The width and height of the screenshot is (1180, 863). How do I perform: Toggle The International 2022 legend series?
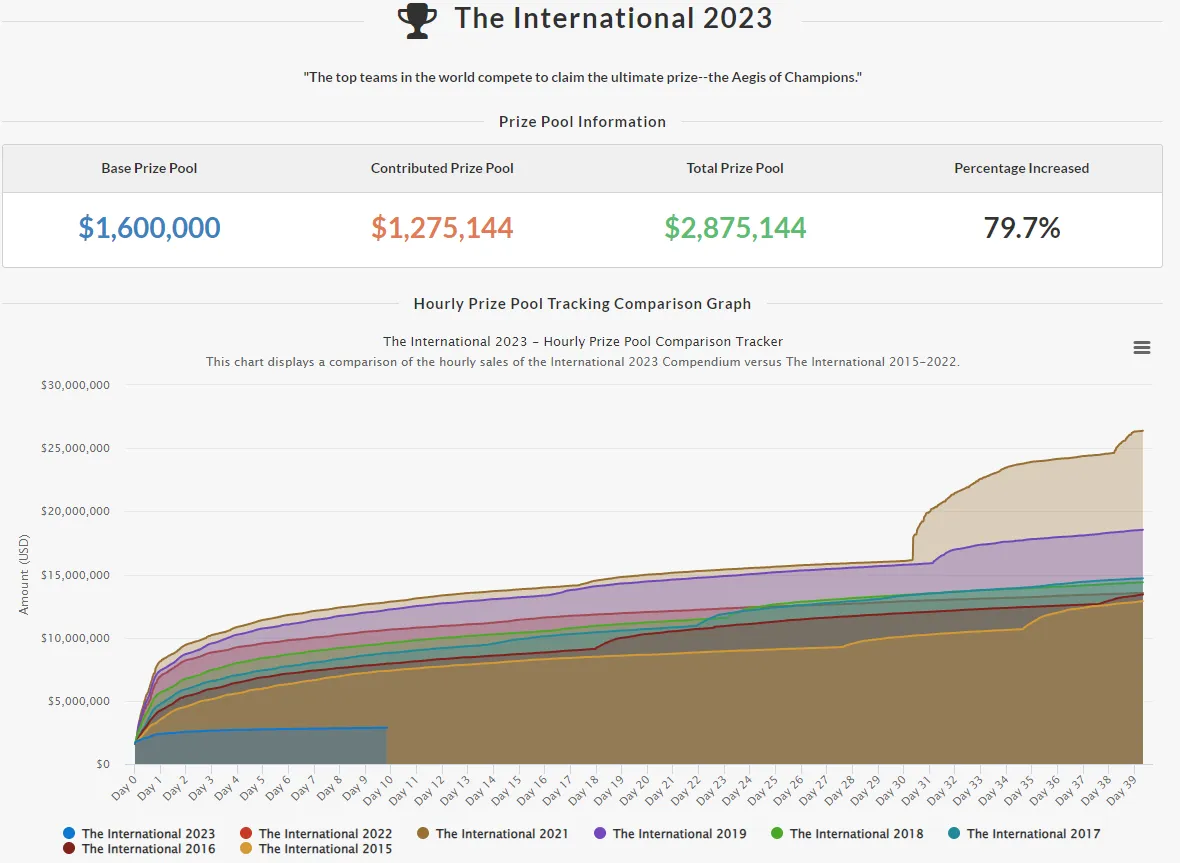point(316,834)
